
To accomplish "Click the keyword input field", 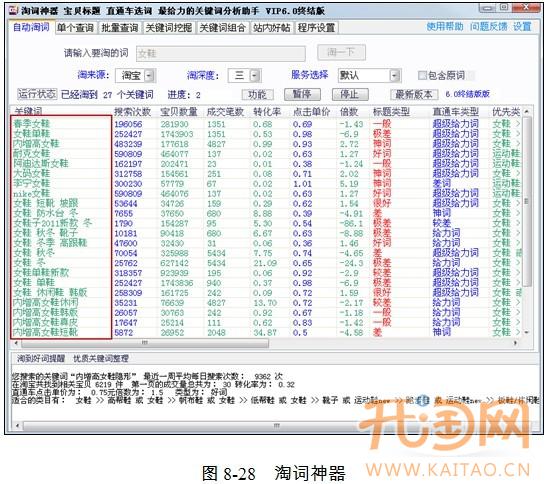I will click(x=221, y=54).
